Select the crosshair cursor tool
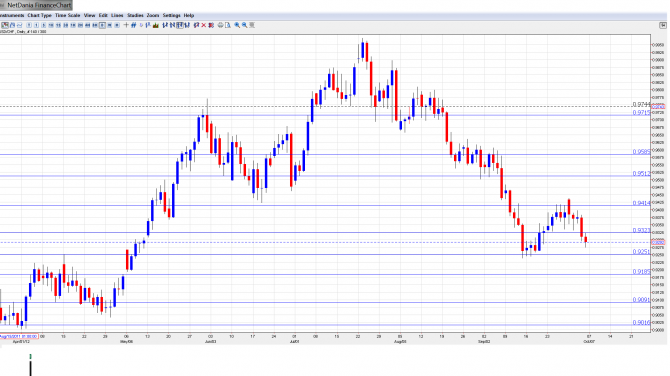The image size is (670, 376). [126, 25]
